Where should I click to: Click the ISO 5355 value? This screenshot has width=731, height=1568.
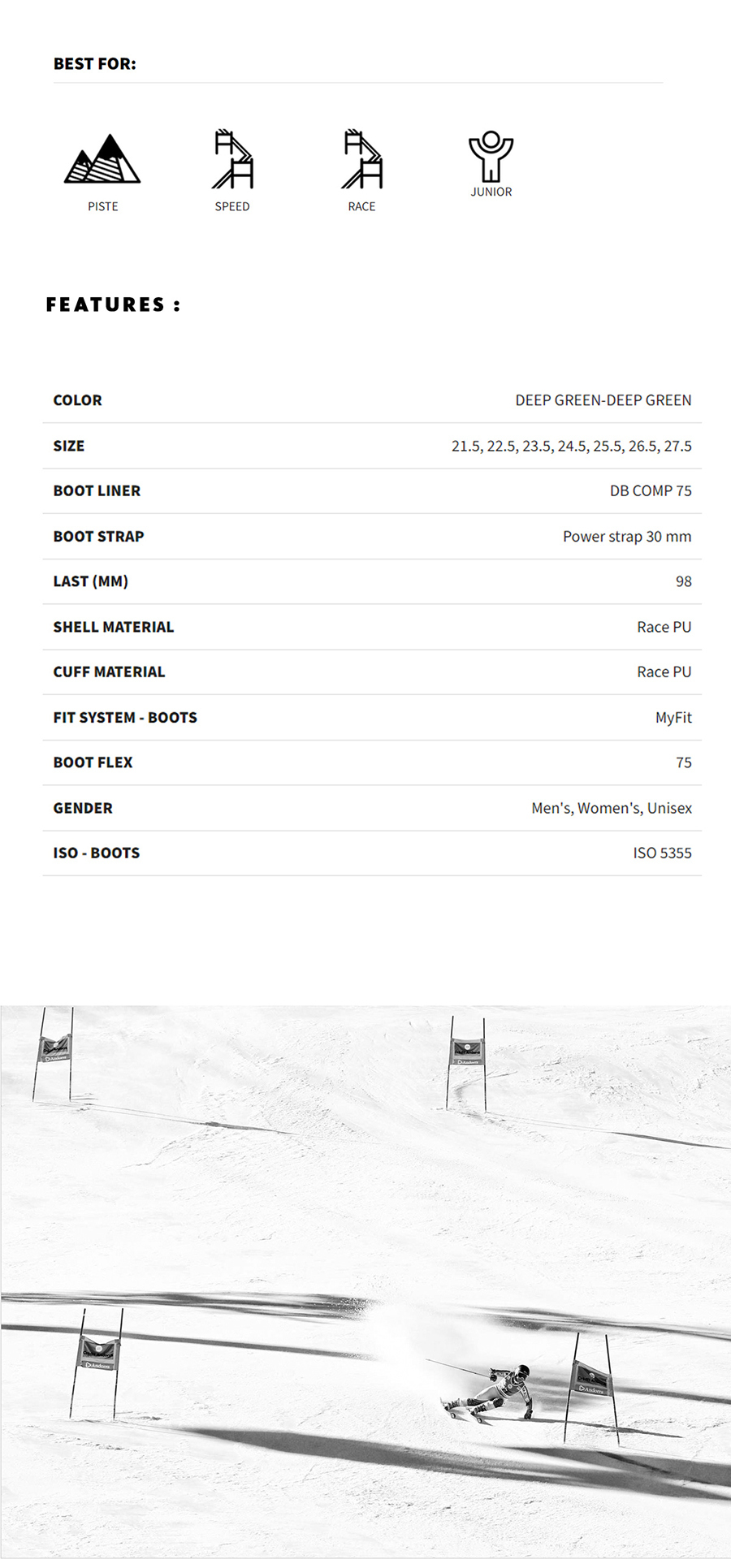(x=662, y=853)
